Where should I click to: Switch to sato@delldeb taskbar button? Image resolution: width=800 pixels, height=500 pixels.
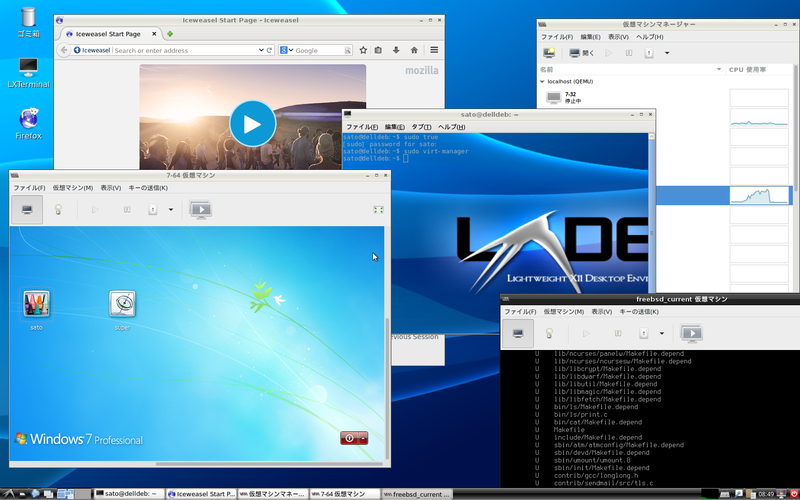(x=129, y=494)
